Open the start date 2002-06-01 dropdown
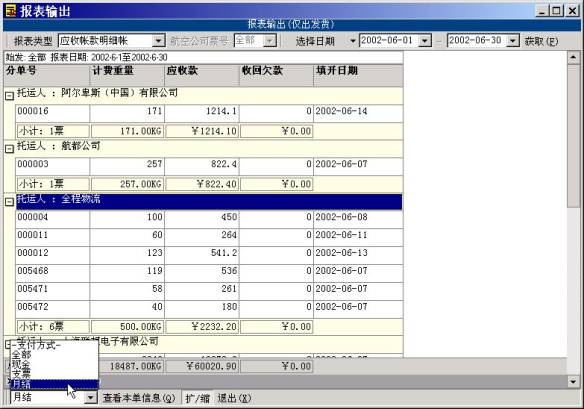The image size is (584, 409). tap(425, 41)
